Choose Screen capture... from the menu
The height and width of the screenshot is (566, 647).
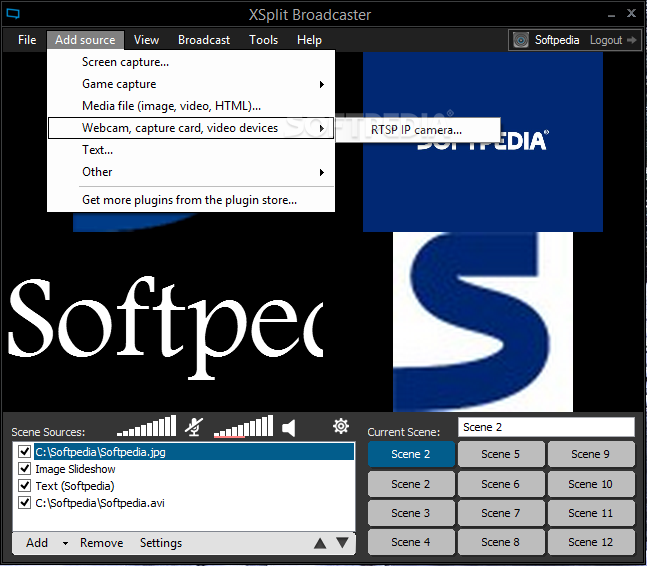191,62
